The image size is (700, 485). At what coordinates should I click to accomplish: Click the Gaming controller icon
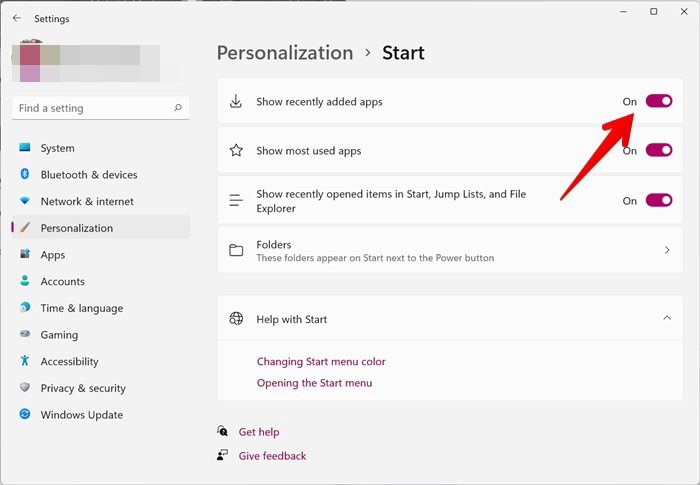pyautogui.click(x=25, y=334)
